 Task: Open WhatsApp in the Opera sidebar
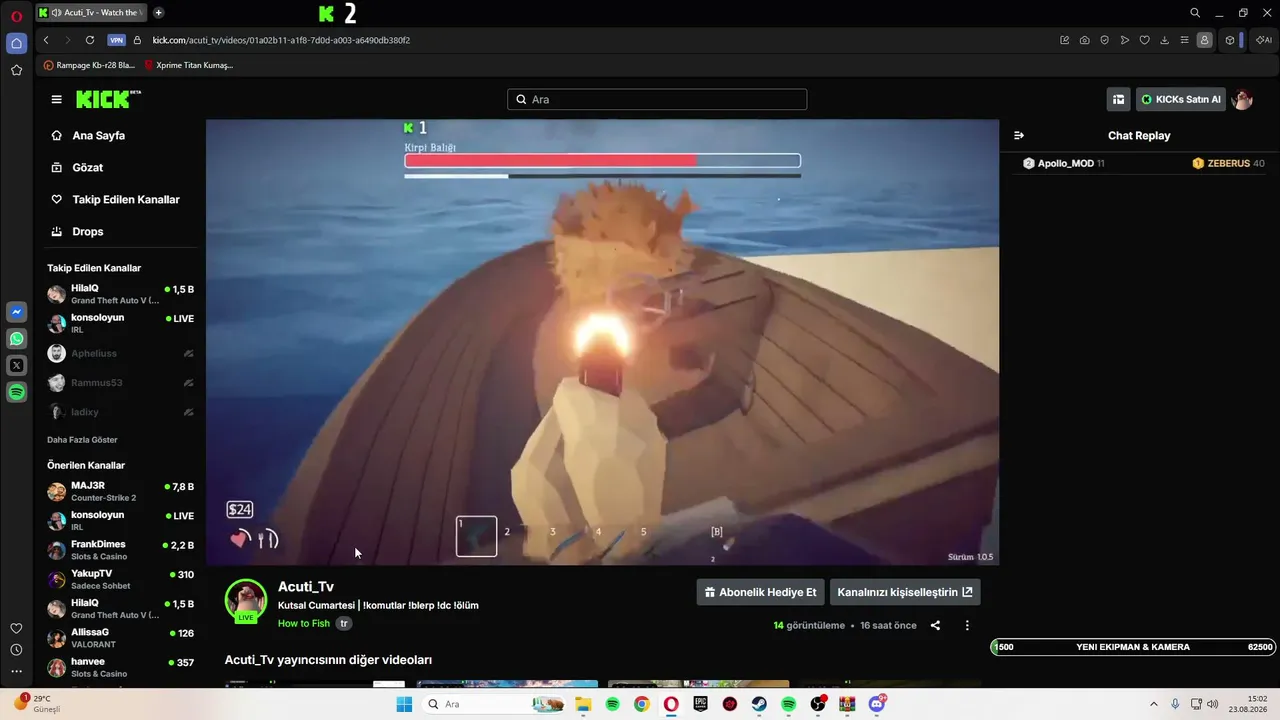(16, 339)
